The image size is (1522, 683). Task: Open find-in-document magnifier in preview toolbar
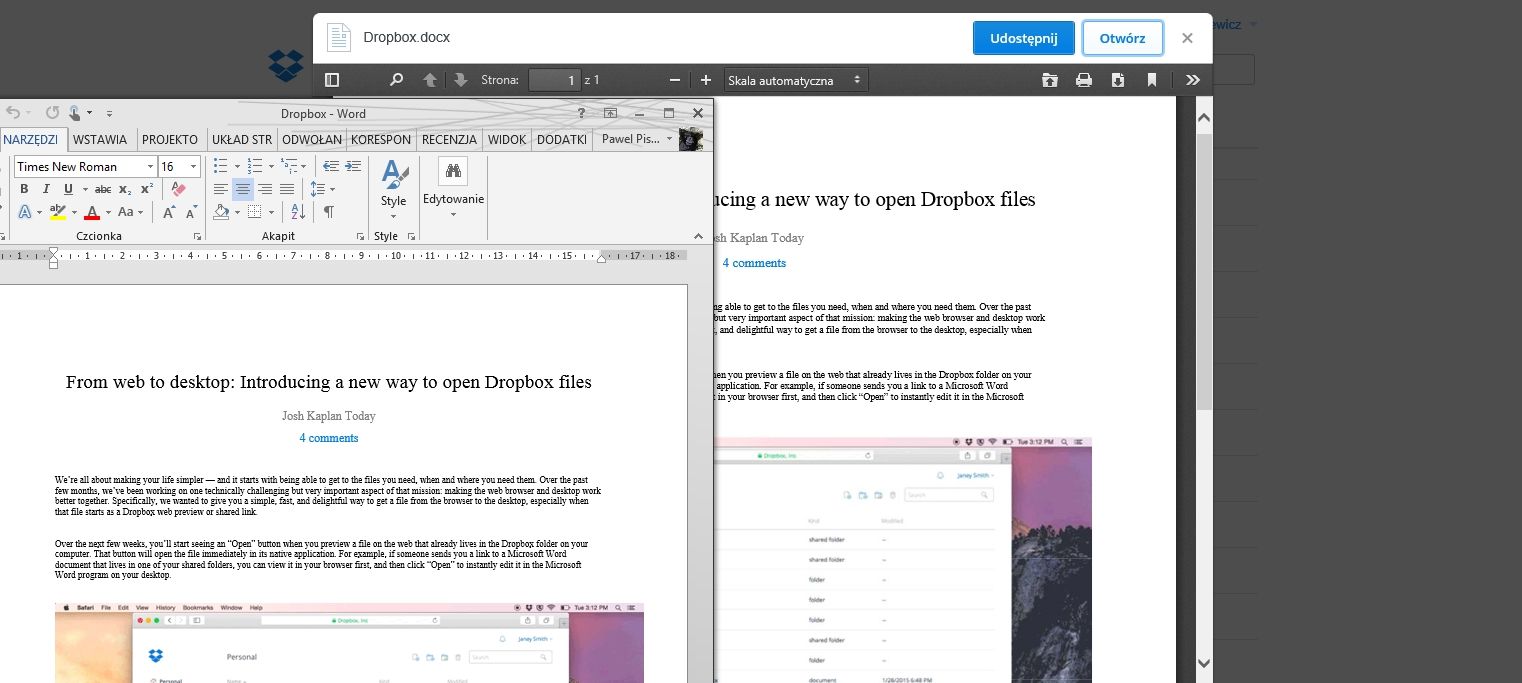click(396, 80)
